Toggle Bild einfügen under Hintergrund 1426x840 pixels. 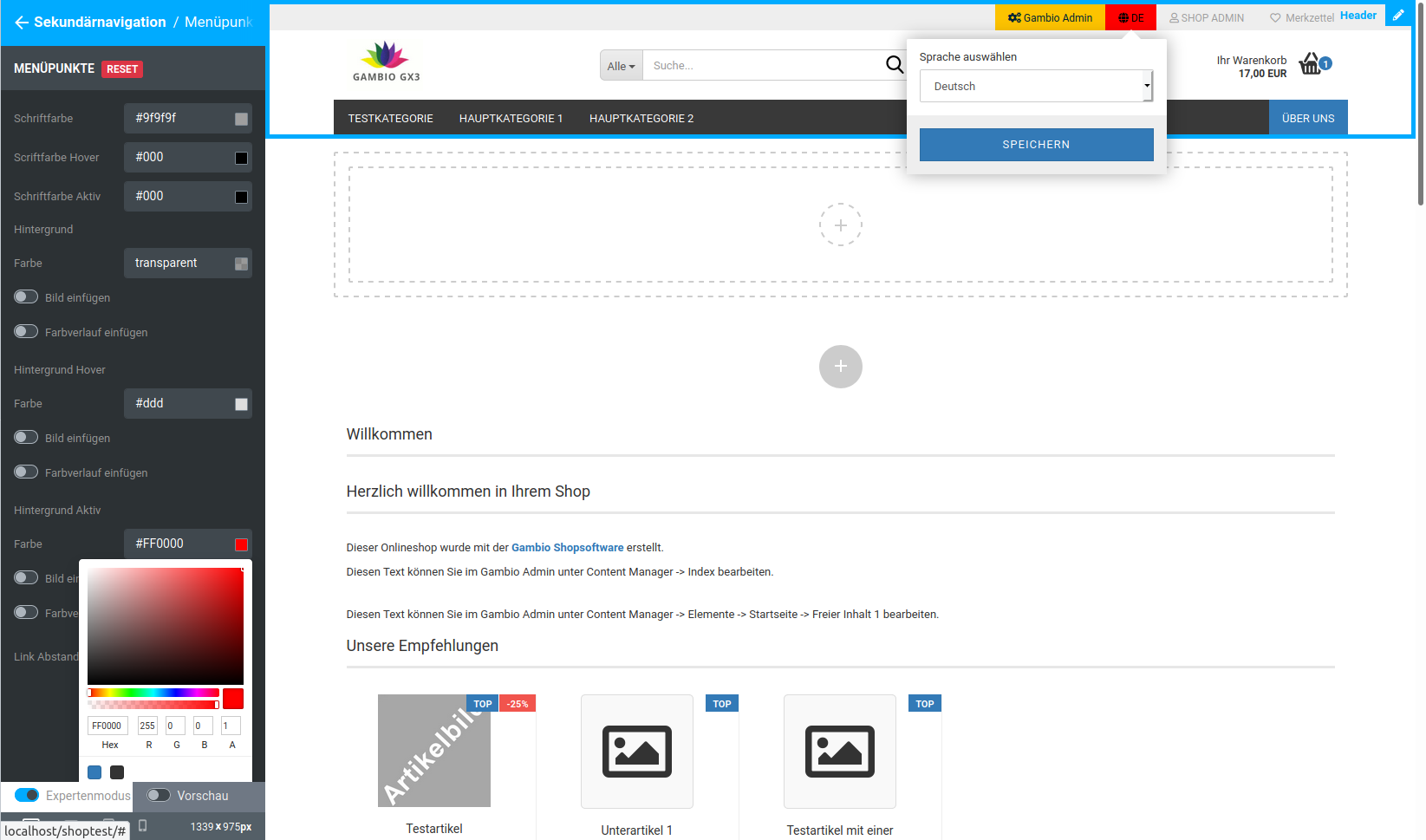(27, 297)
